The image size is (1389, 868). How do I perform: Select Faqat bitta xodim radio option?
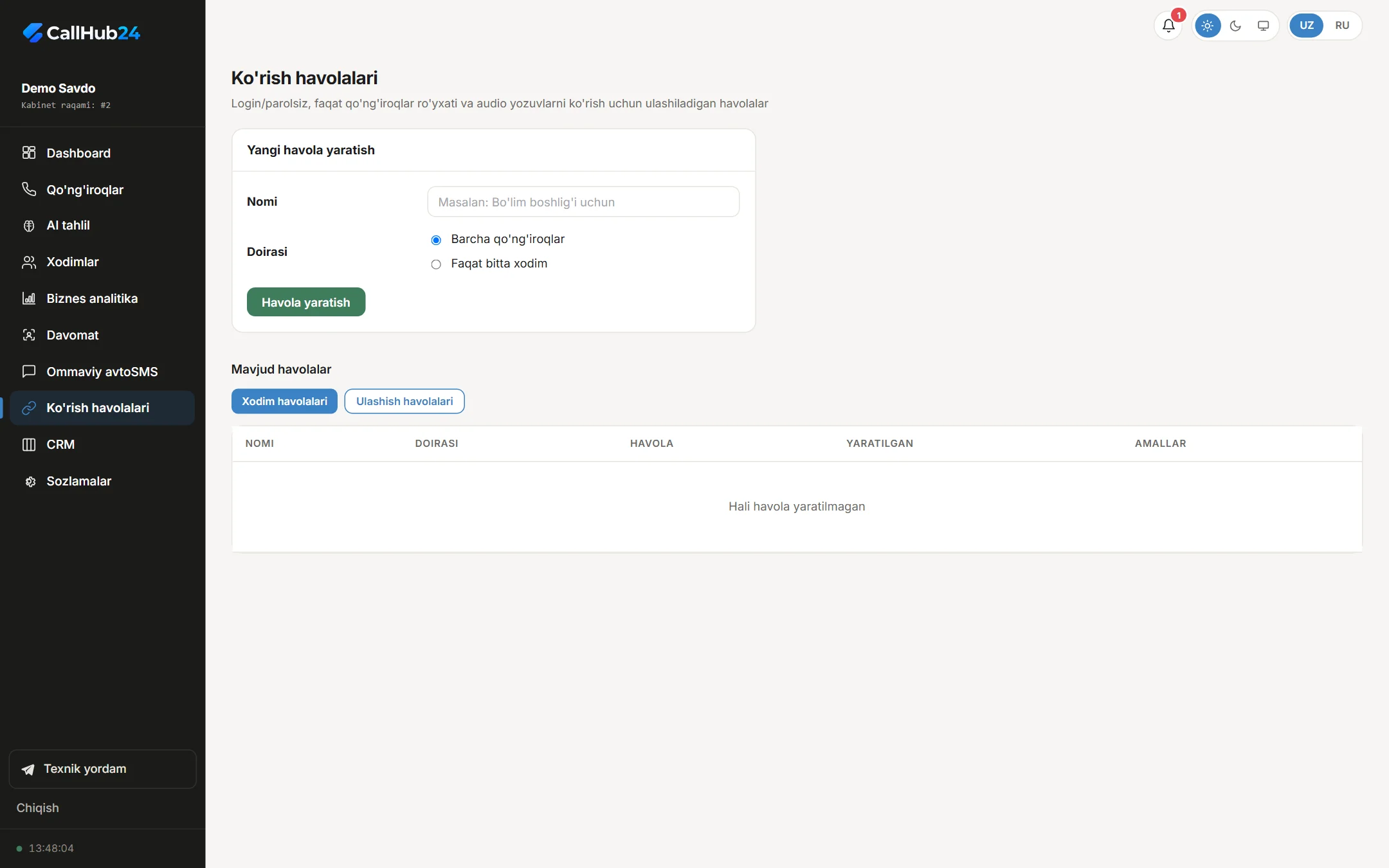[x=436, y=264]
